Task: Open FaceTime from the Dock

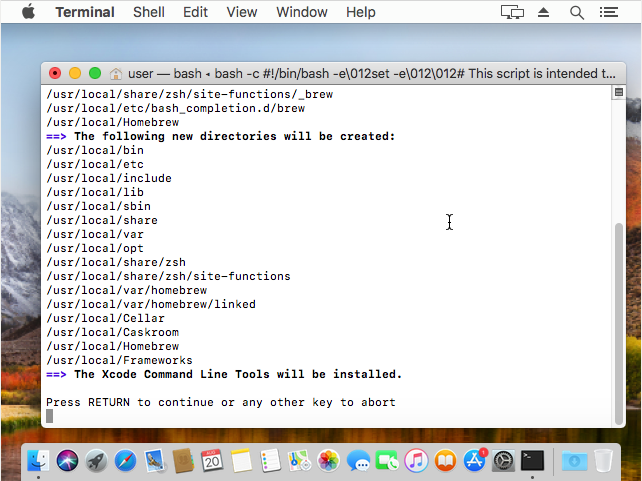Action: pos(387,461)
